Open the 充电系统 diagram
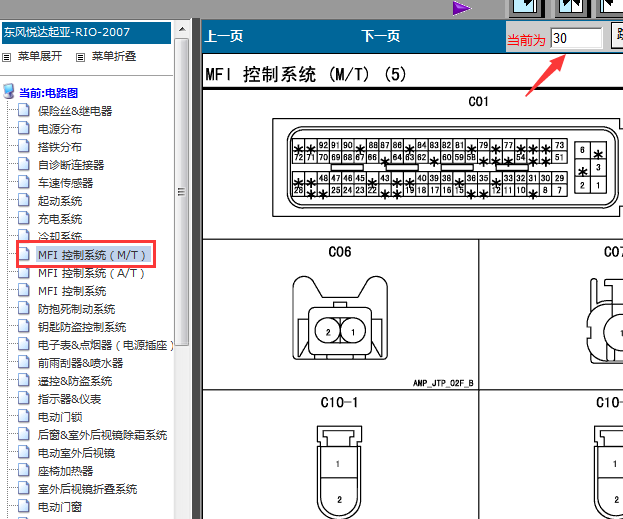This screenshot has width=623, height=519. click(x=60, y=219)
